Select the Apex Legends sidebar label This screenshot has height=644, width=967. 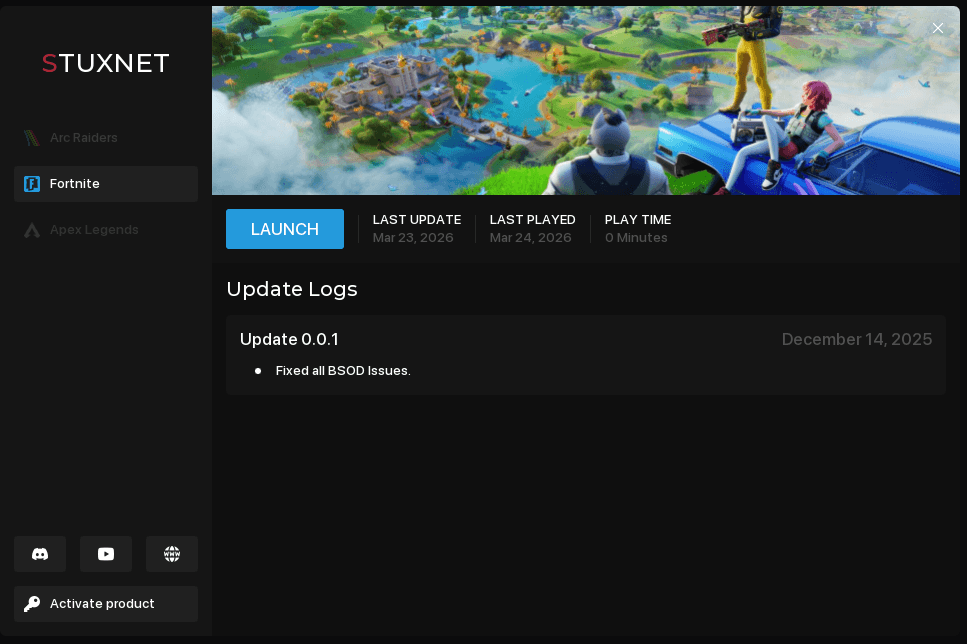94,230
